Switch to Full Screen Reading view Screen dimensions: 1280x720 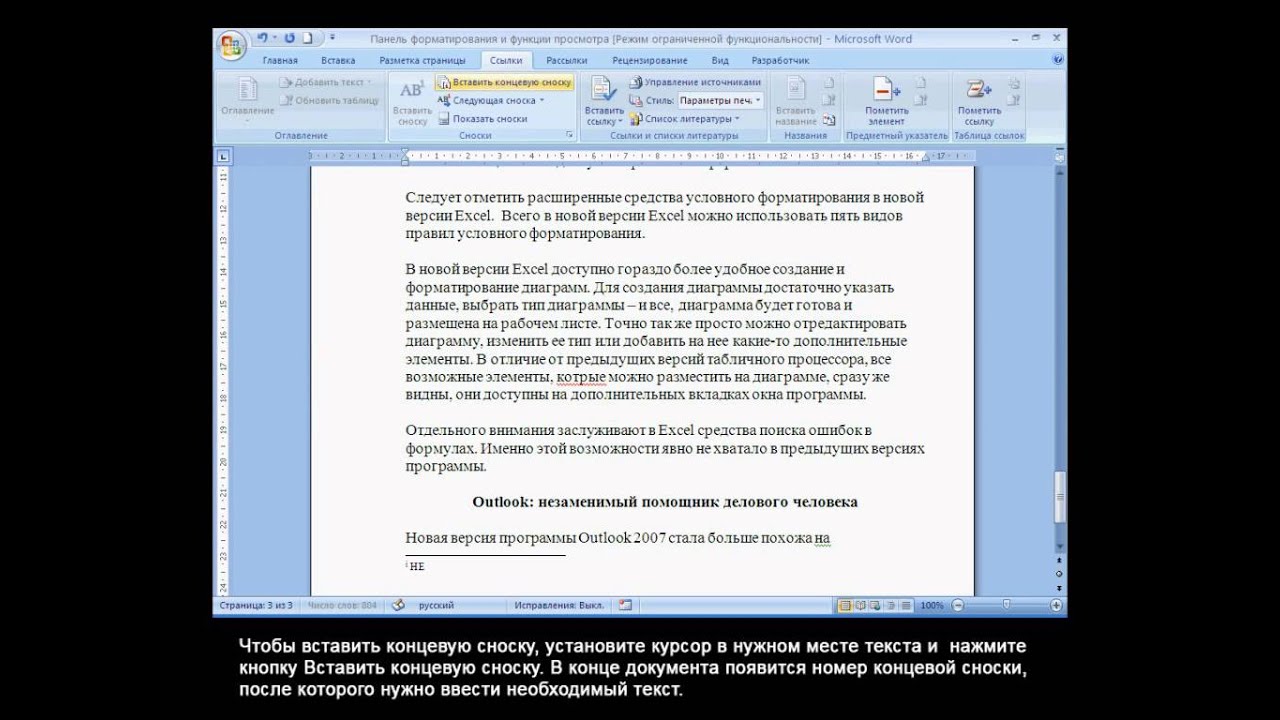tap(860, 605)
